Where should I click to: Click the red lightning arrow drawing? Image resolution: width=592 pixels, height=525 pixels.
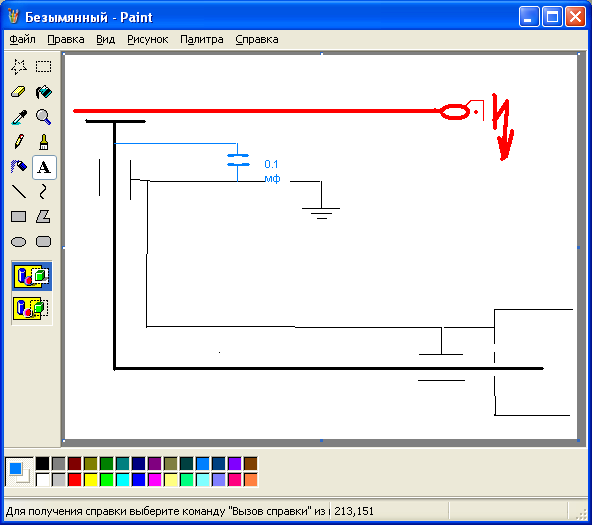[x=503, y=127]
